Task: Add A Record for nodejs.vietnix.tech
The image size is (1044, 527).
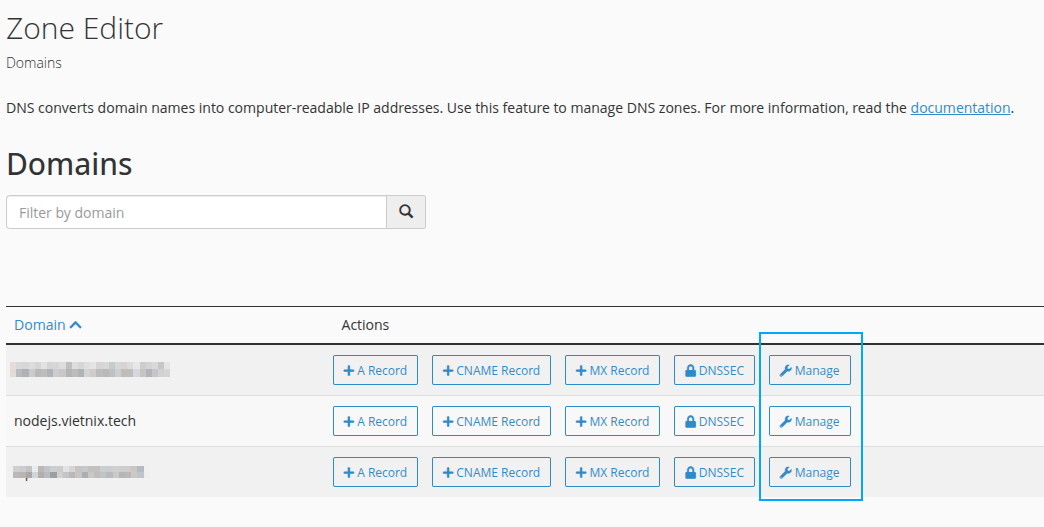Action: coord(375,421)
